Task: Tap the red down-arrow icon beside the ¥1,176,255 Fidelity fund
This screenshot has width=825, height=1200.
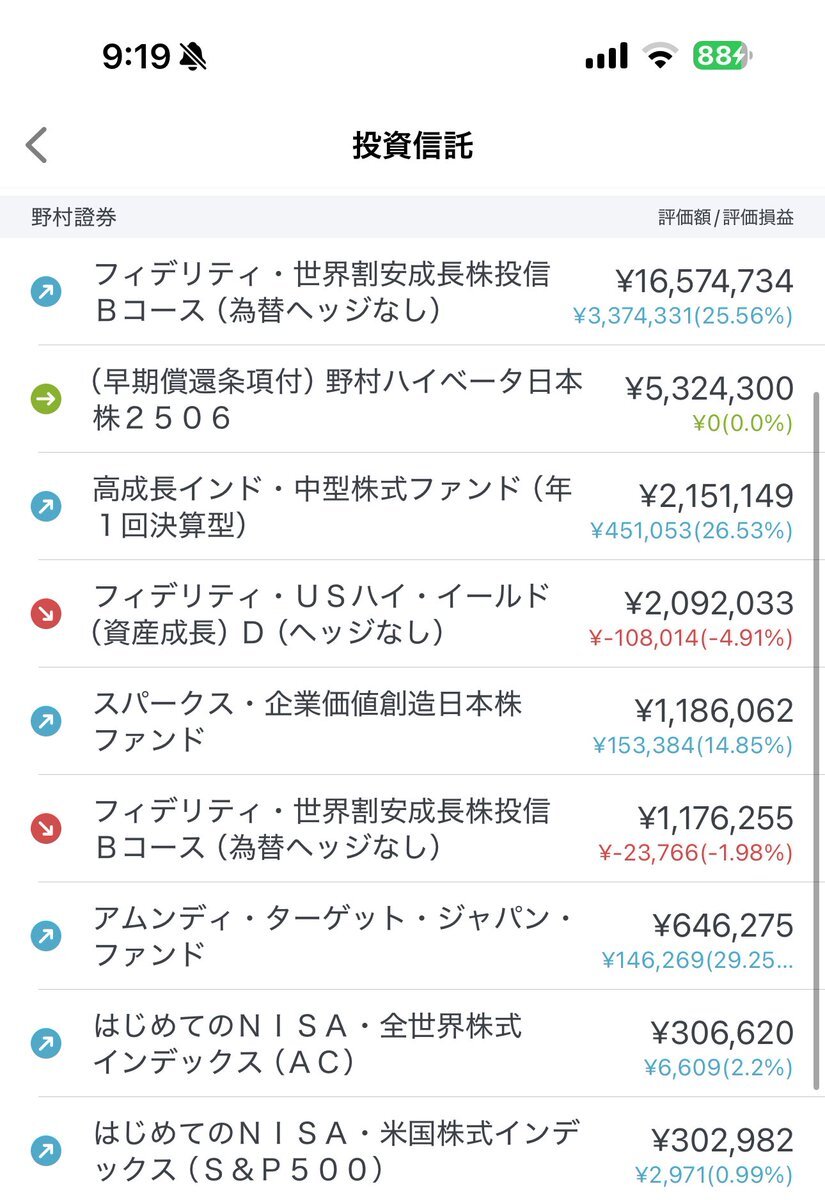Action: click(x=46, y=829)
